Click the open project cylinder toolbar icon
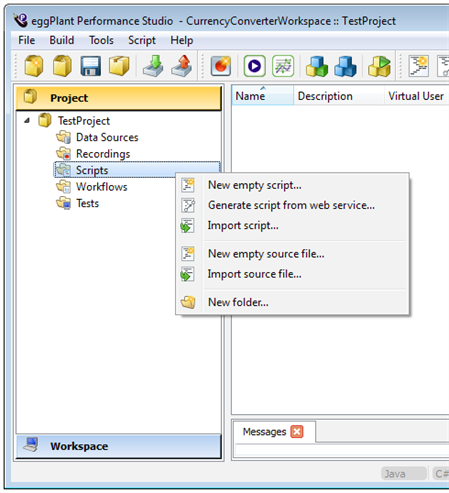Image resolution: width=449 pixels, height=493 pixels. point(62,66)
